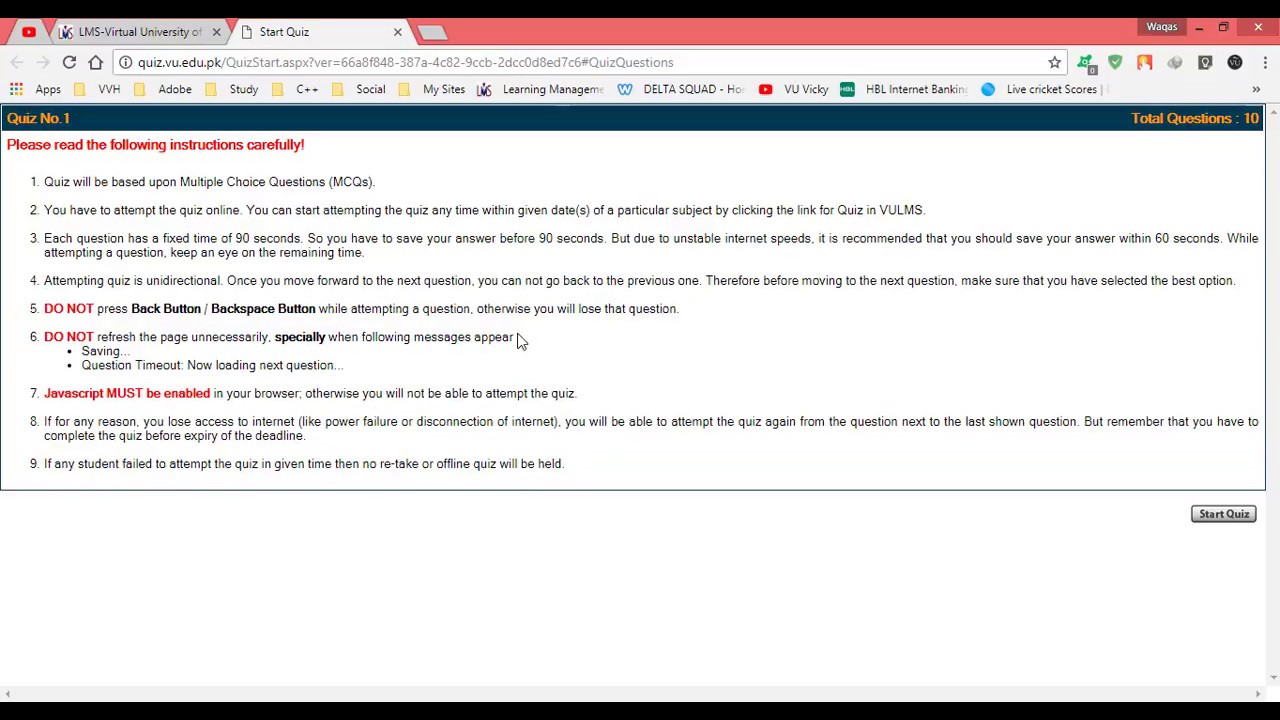Open the black VU extension icon

point(1235,62)
